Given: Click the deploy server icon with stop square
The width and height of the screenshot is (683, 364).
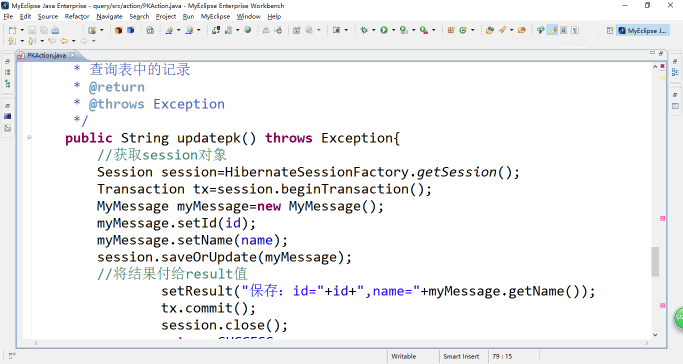Looking at the screenshot, I should tap(216, 30).
